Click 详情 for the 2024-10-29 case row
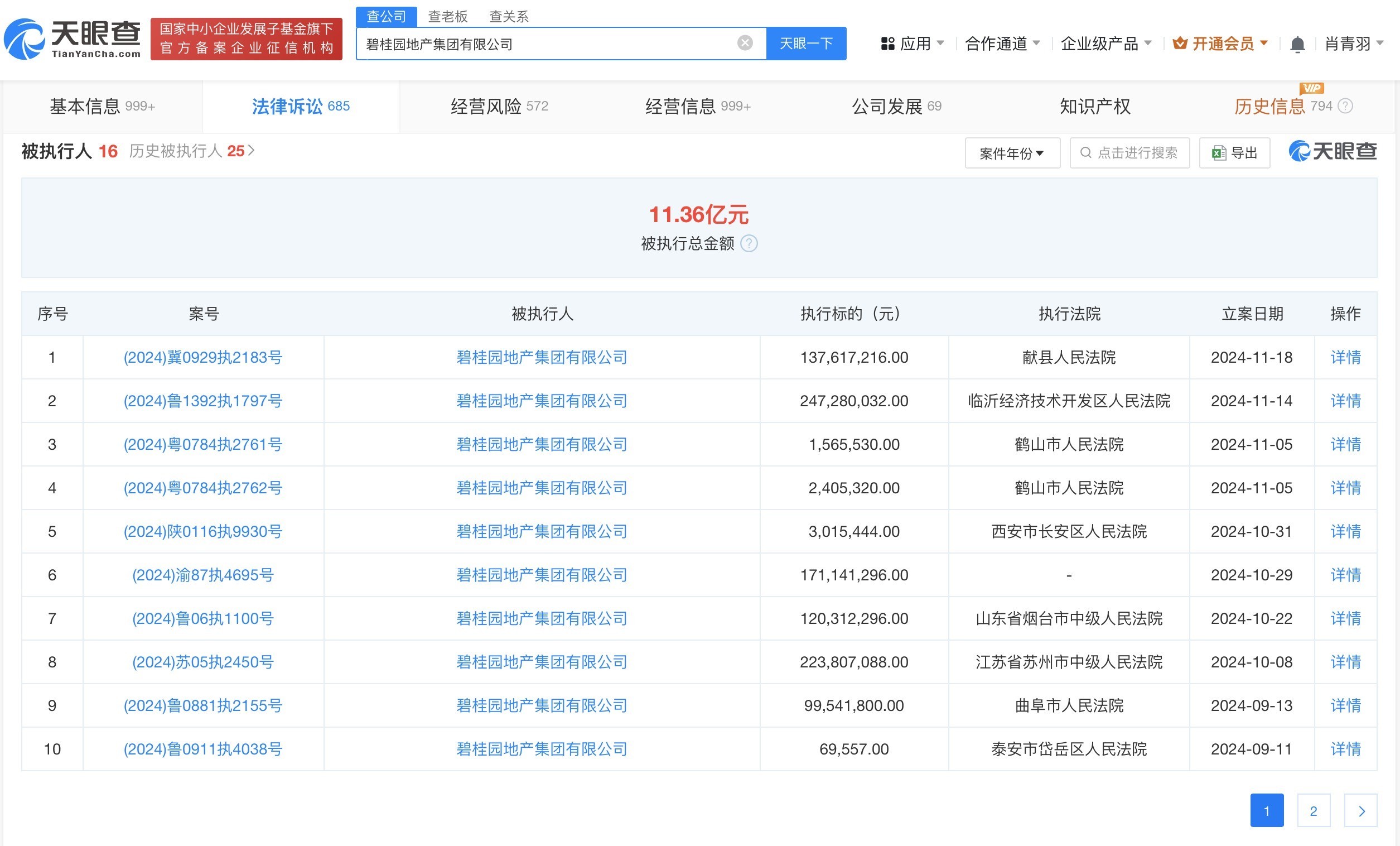The image size is (1400, 846). pos(1345,575)
